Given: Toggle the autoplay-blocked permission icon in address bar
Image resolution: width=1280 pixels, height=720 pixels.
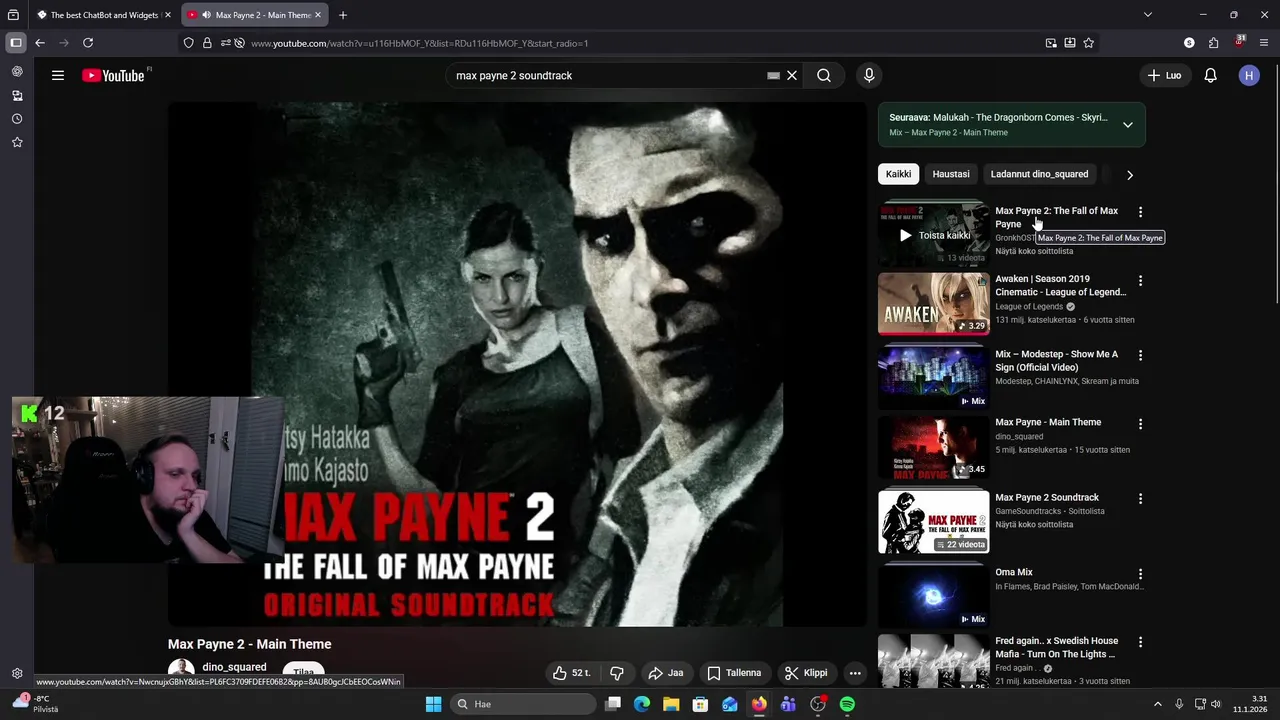Looking at the screenshot, I should (x=239, y=43).
